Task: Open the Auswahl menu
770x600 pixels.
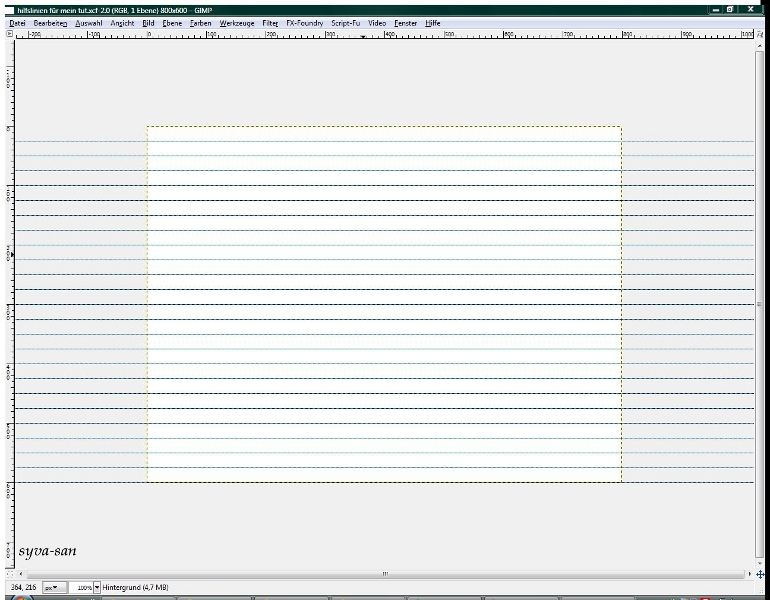Action: (88, 23)
